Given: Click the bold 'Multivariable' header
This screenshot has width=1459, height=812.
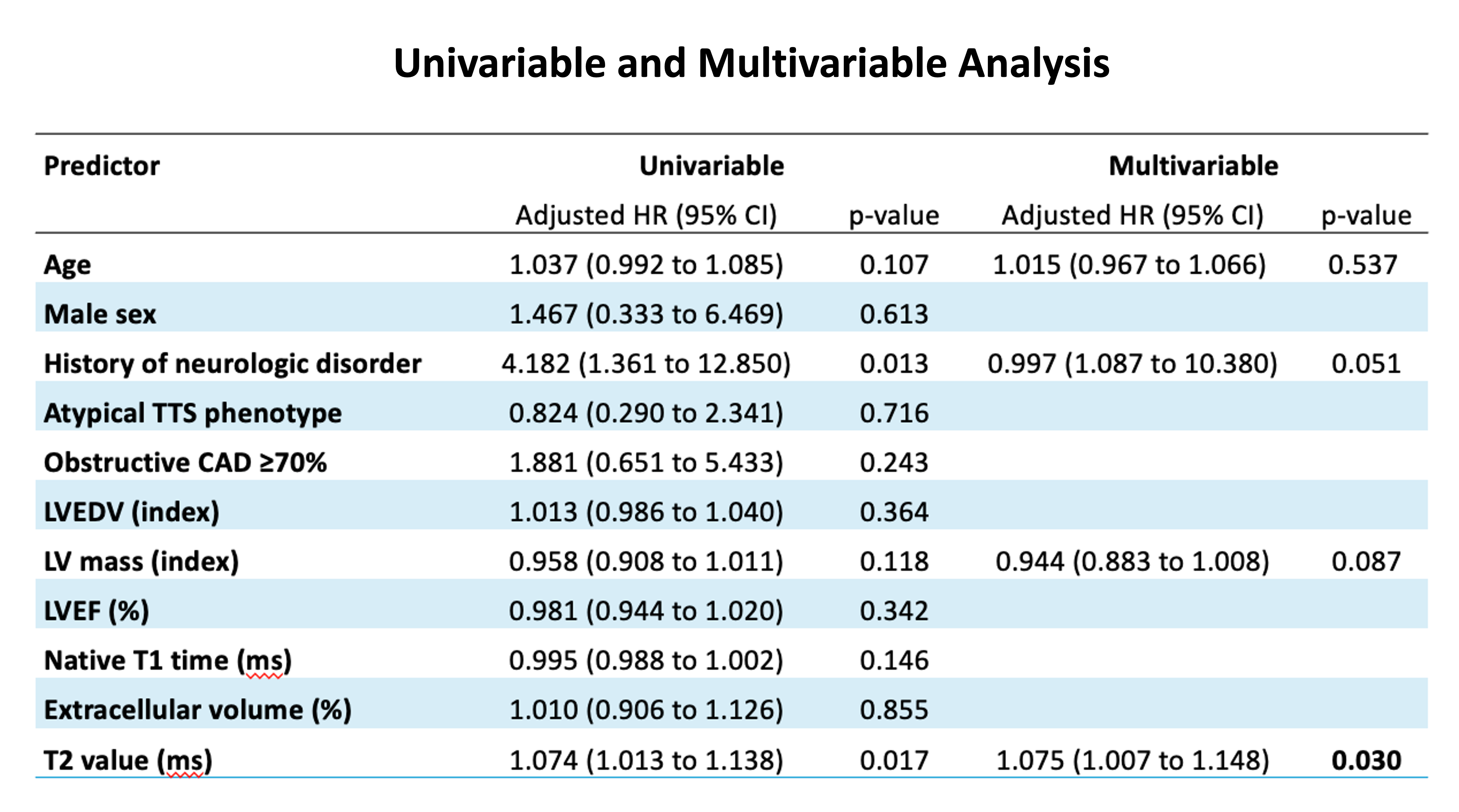Looking at the screenshot, I should tap(1193, 167).
